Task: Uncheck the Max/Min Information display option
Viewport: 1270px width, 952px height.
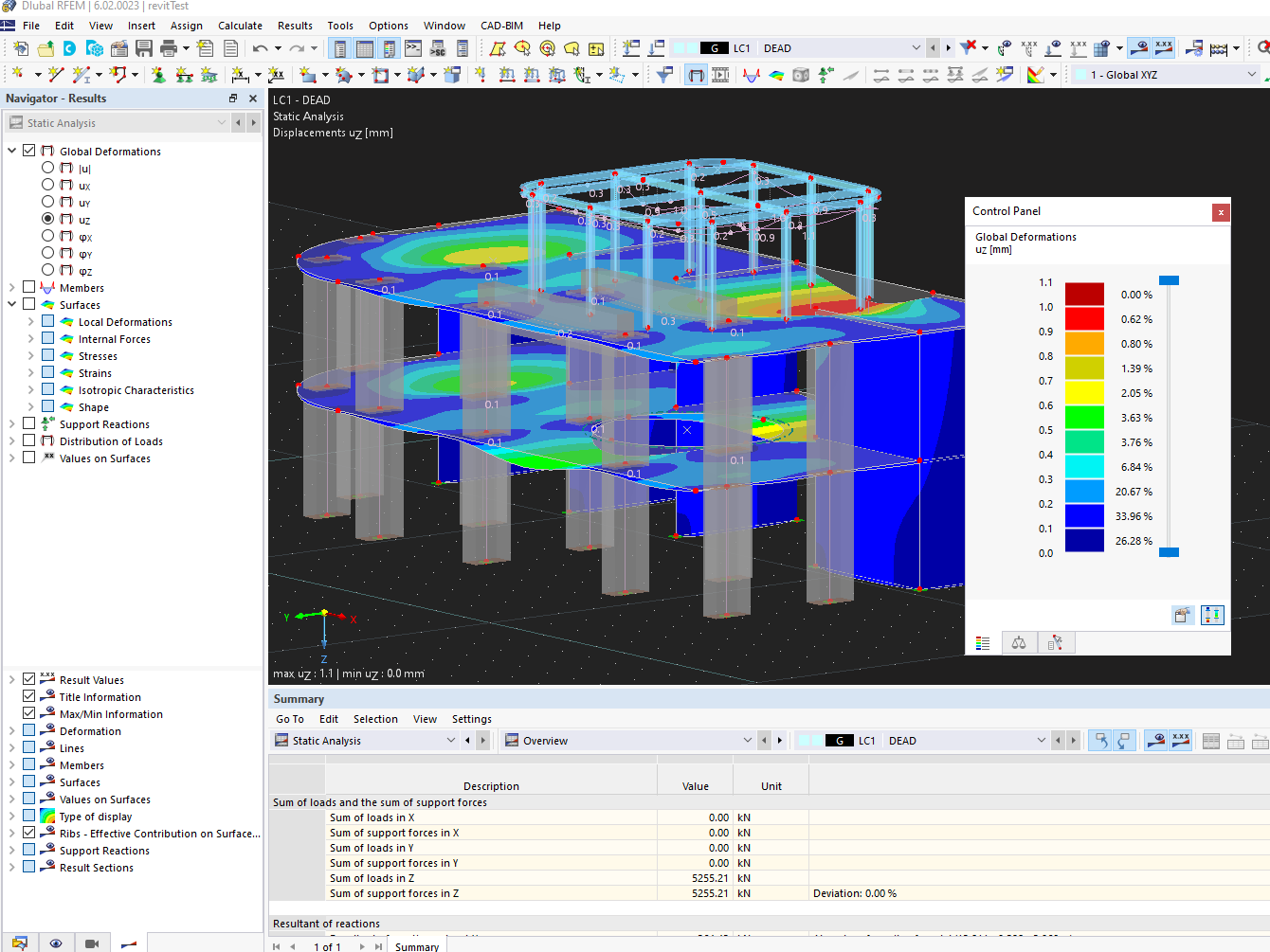Action: (x=28, y=713)
